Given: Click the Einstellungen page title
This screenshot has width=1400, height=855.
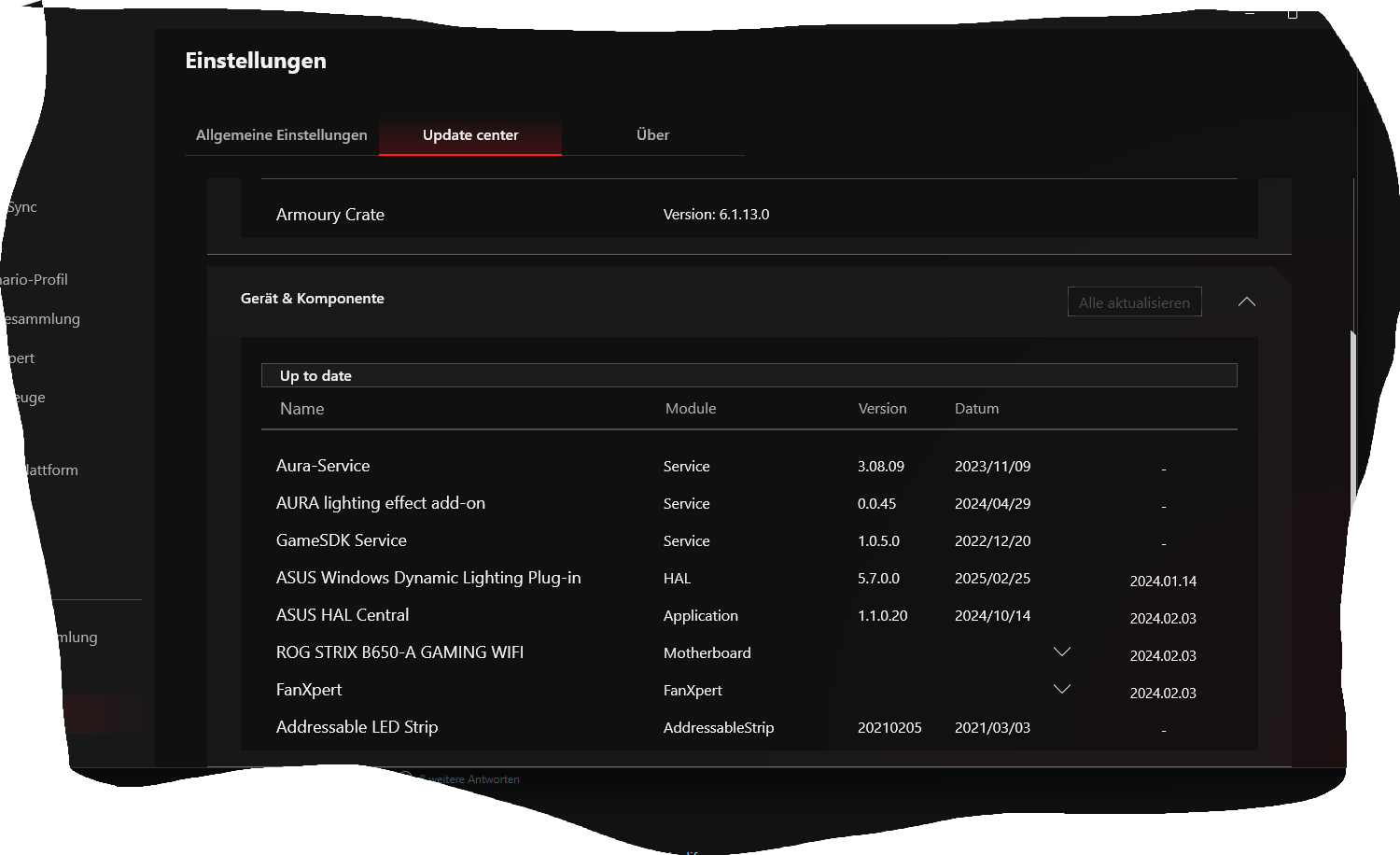Looking at the screenshot, I should coord(256,61).
